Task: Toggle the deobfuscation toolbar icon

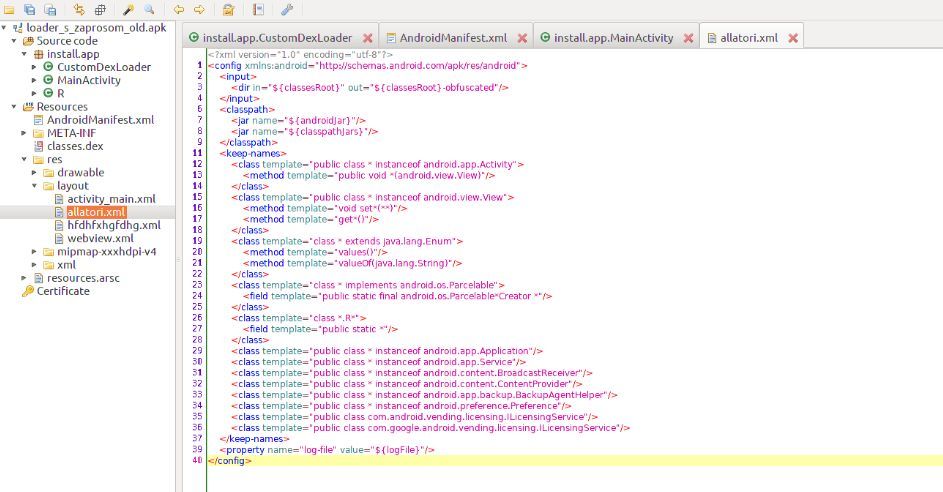Action: click(x=228, y=9)
